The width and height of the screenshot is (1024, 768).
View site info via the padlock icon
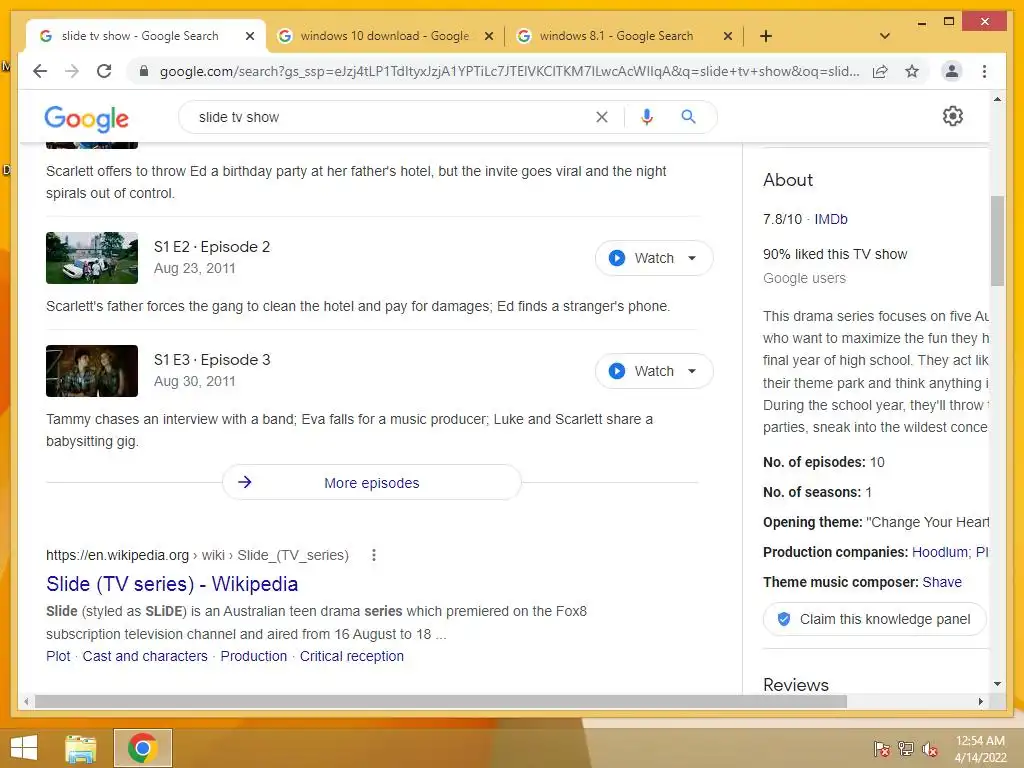pos(144,71)
